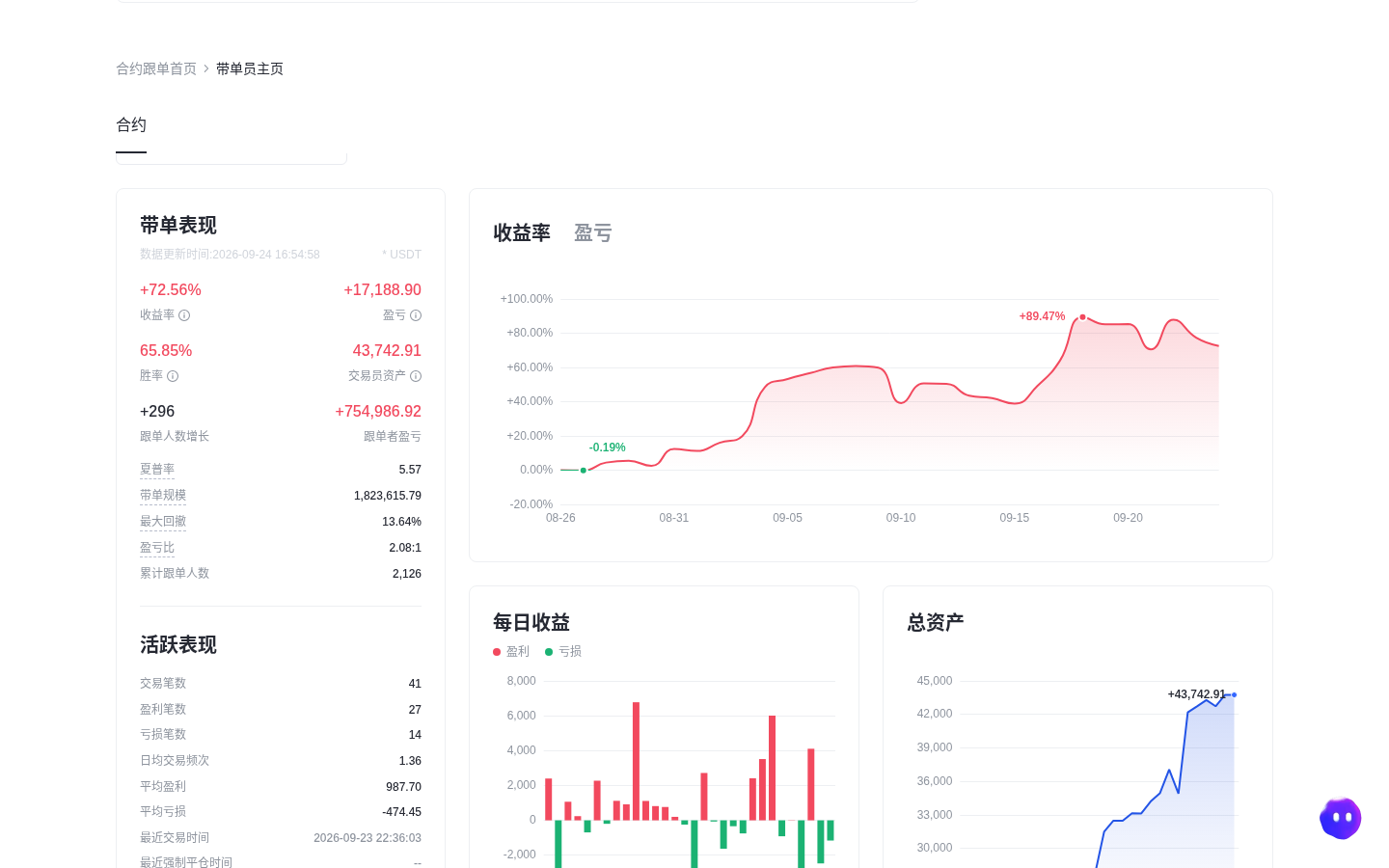Toggle the 亏损 legend item

[x=563, y=652]
